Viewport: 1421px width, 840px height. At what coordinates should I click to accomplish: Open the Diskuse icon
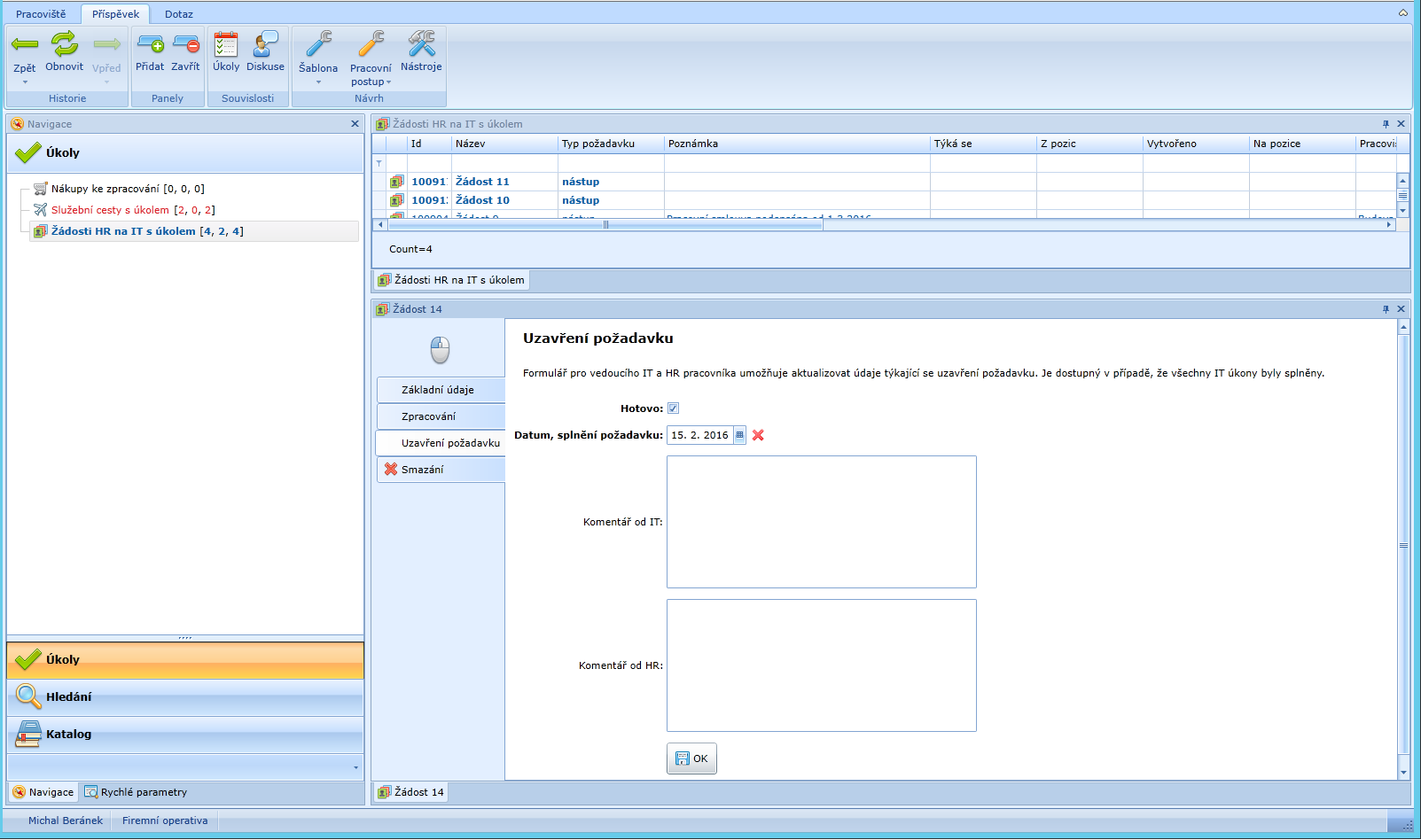pyautogui.click(x=265, y=44)
